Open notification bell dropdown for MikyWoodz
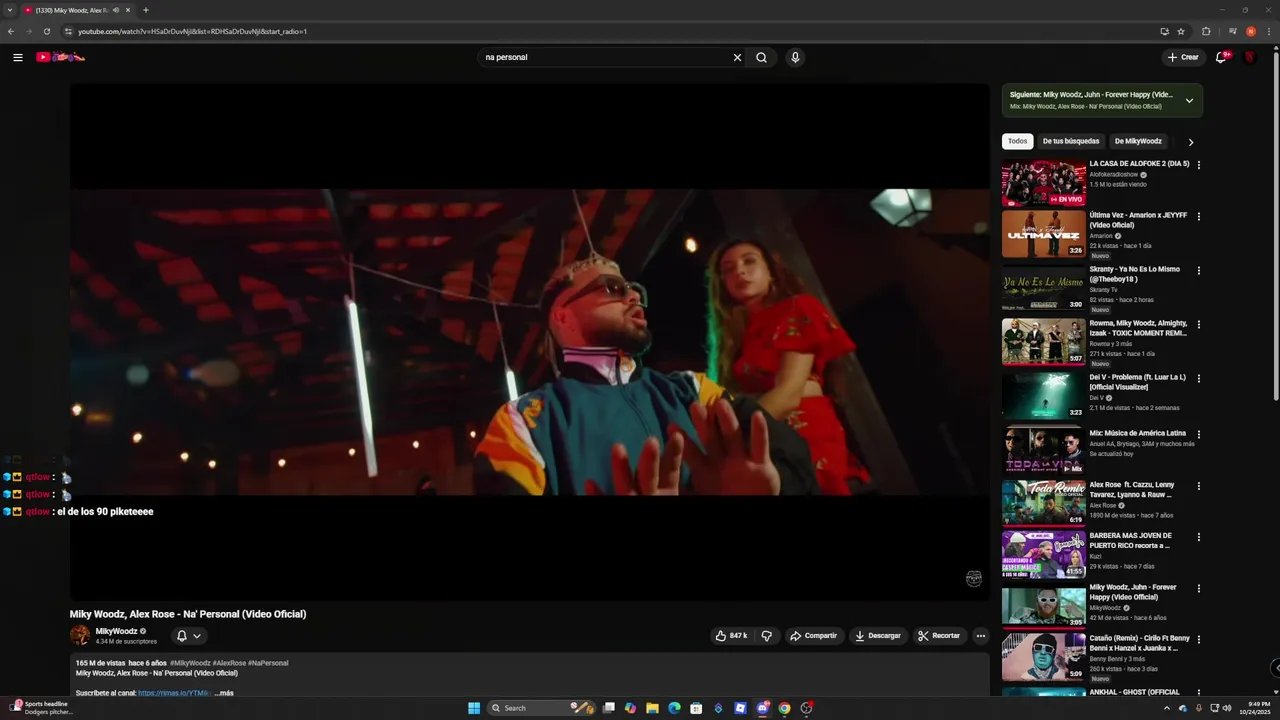Image resolution: width=1280 pixels, height=720 pixels. click(189, 636)
